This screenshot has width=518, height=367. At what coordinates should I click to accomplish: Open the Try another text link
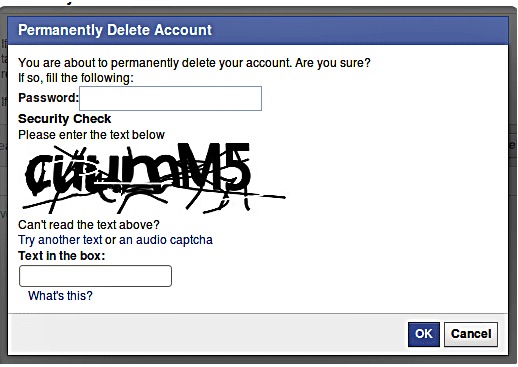tap(60, 240)
